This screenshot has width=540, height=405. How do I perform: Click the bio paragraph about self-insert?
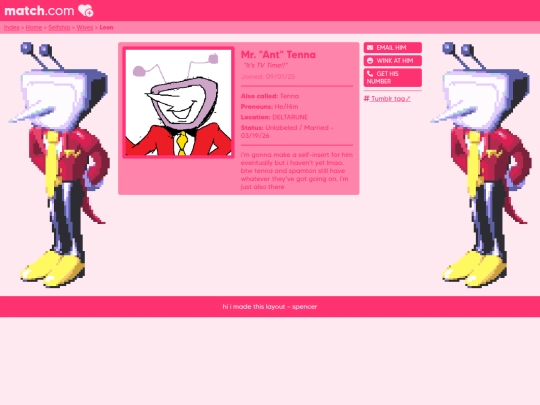click(297, 171)
